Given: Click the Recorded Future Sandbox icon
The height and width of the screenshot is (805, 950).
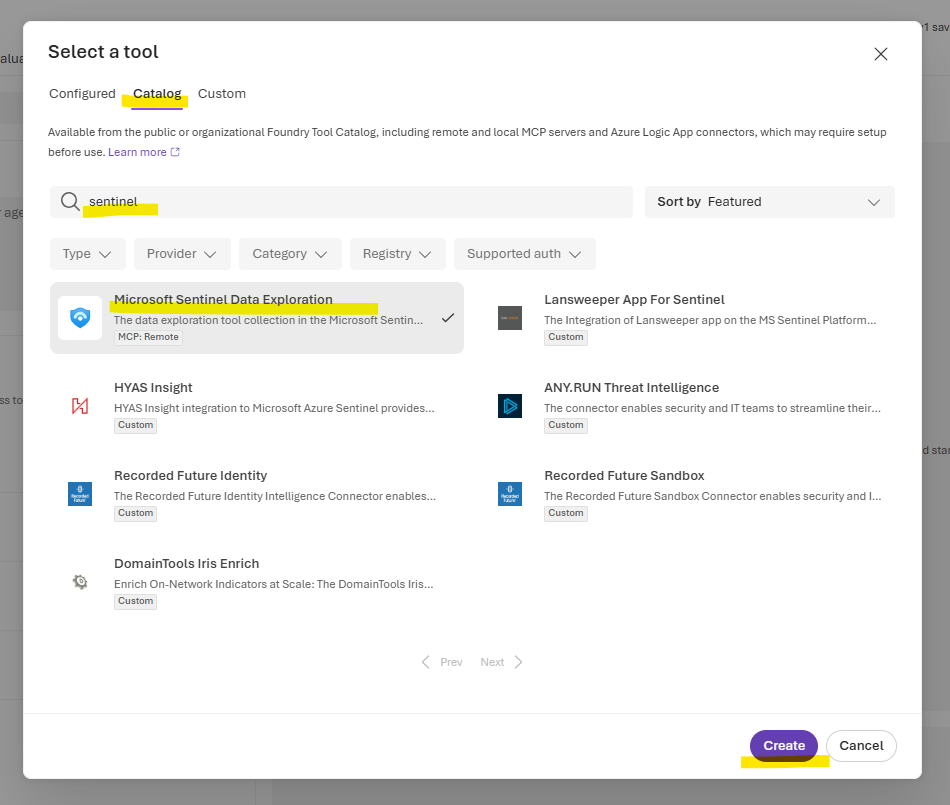Looking at the screenshot, I should pos(510,494).
